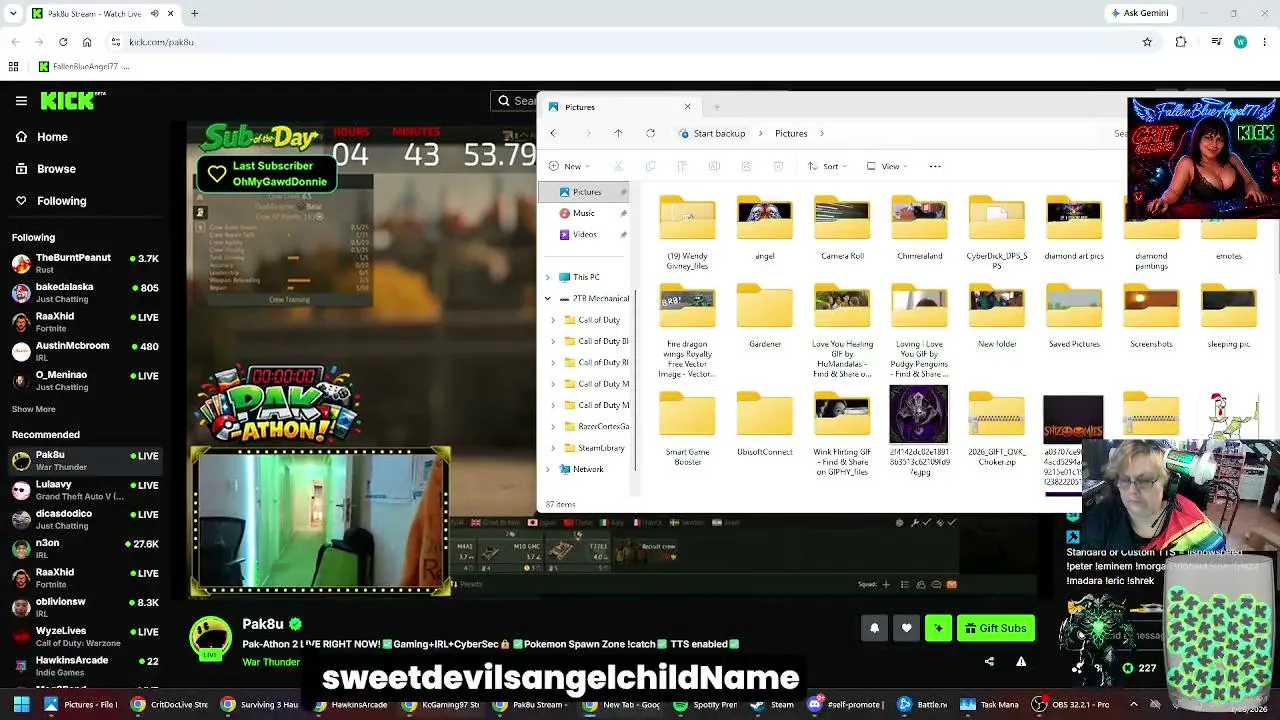
Task: Bookmark this page with the star icon
Action: tap(1147, 42)
